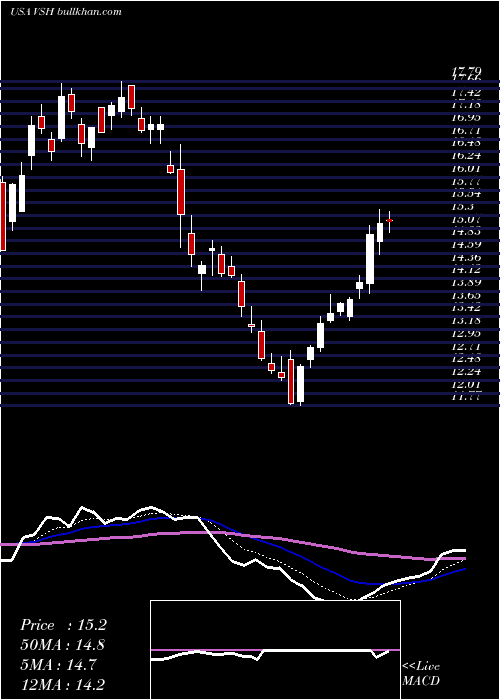This screenshot has width=500, height=700.
Task: Select the 17.79 price axis label
Action: [466, 71]
